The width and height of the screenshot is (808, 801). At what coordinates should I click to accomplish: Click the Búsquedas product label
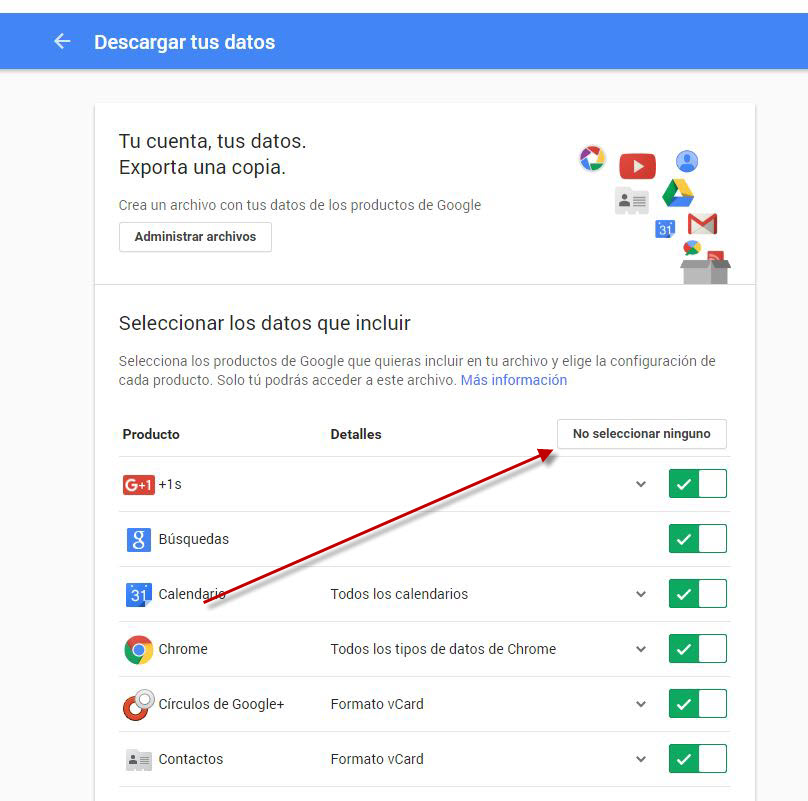tap(194, 539)
